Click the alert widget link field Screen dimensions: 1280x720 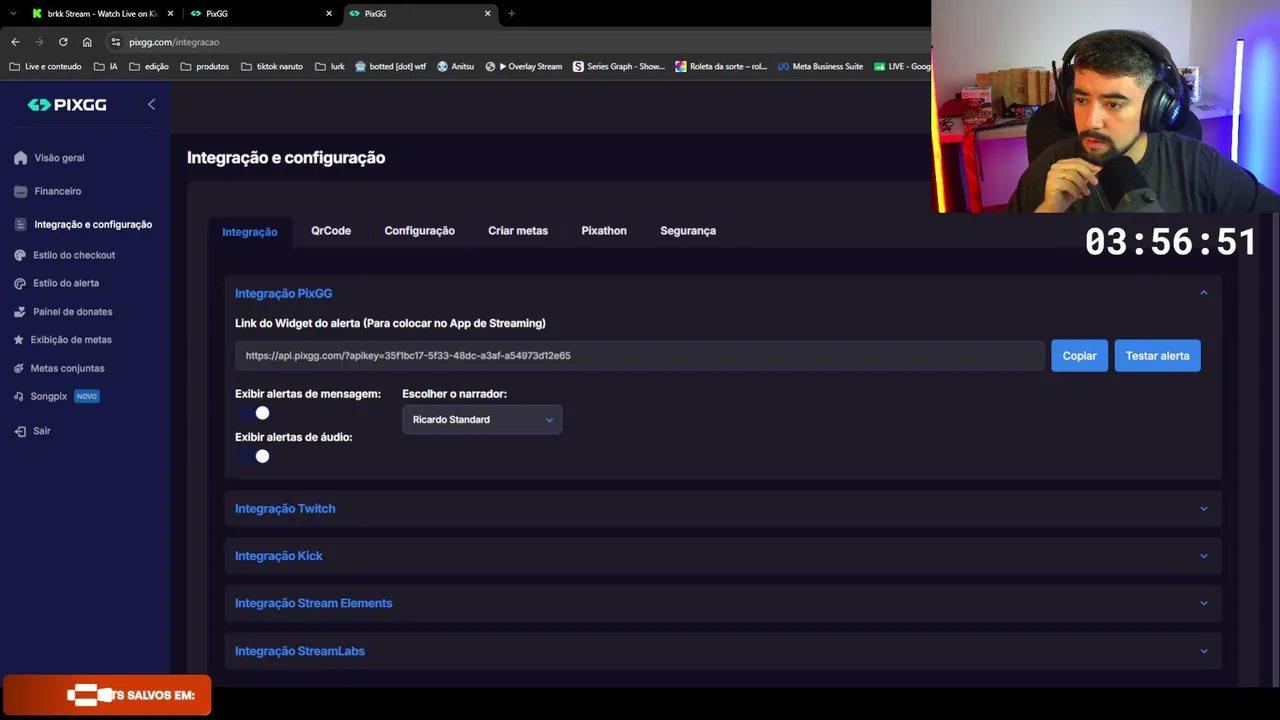point(640,356)
